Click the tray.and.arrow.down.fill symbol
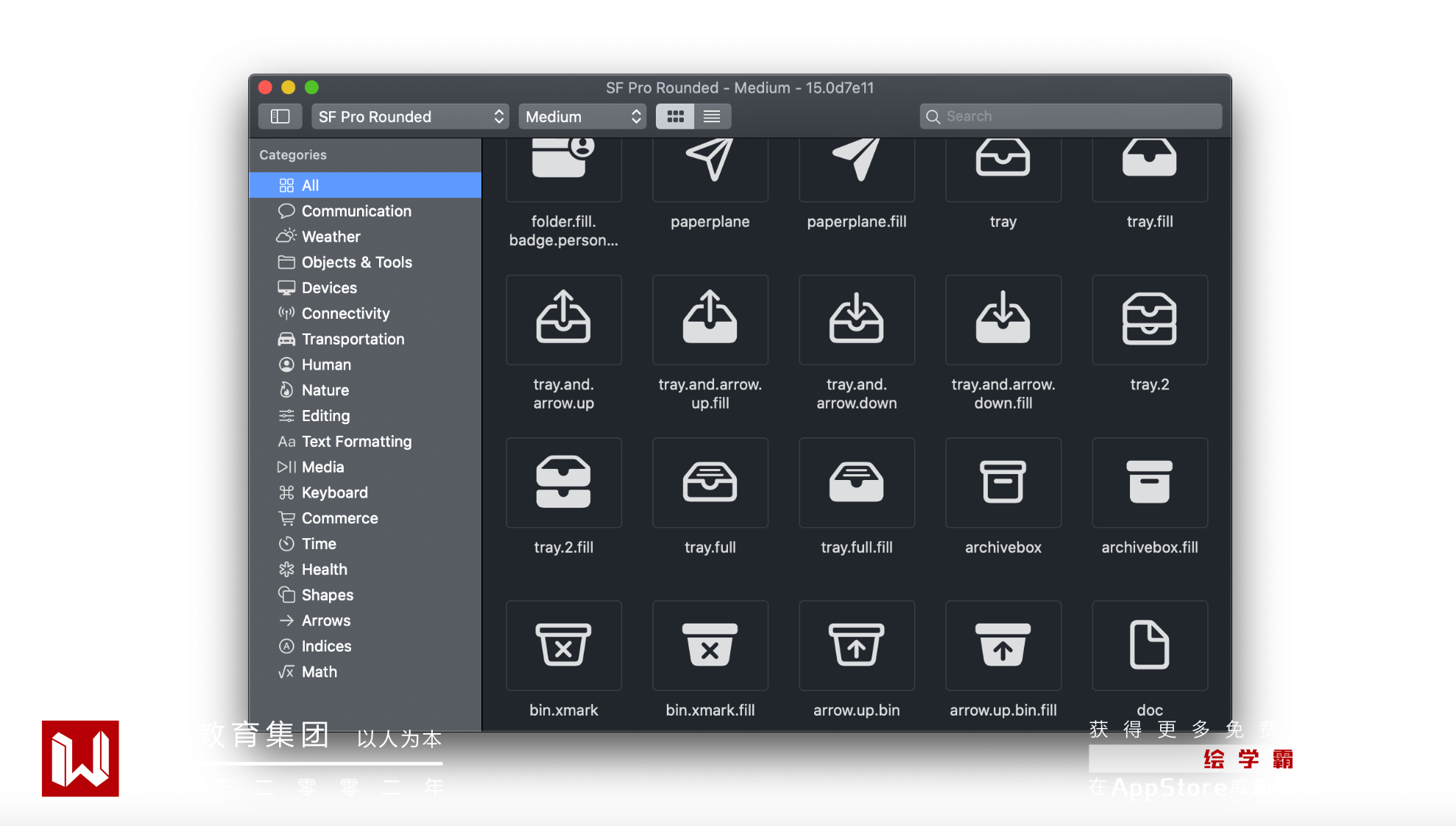 click(x=1003, y=320)
